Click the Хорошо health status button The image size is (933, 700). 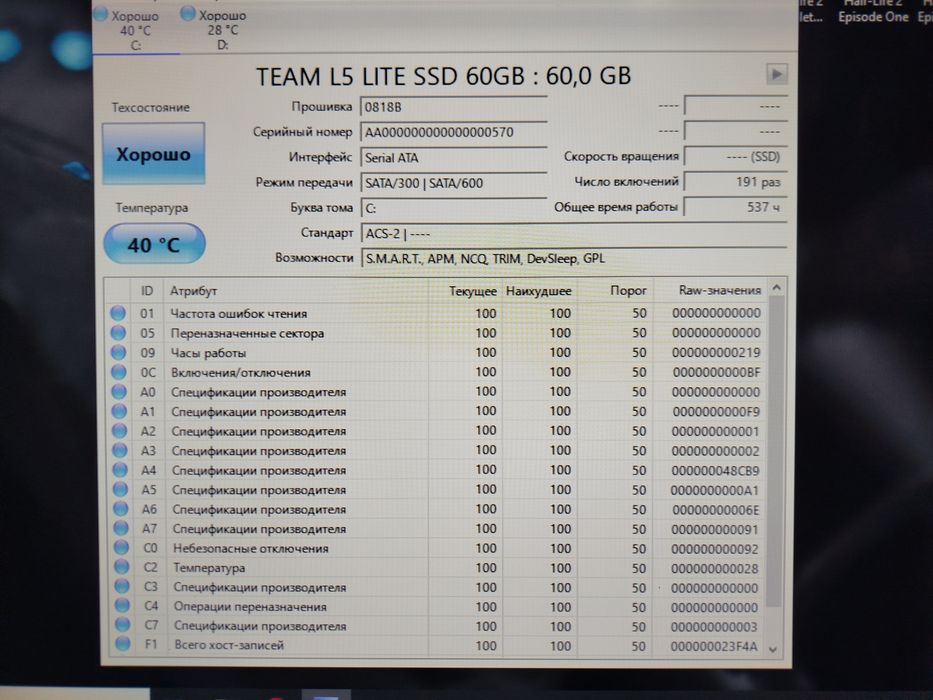click(x=154, y=154)
